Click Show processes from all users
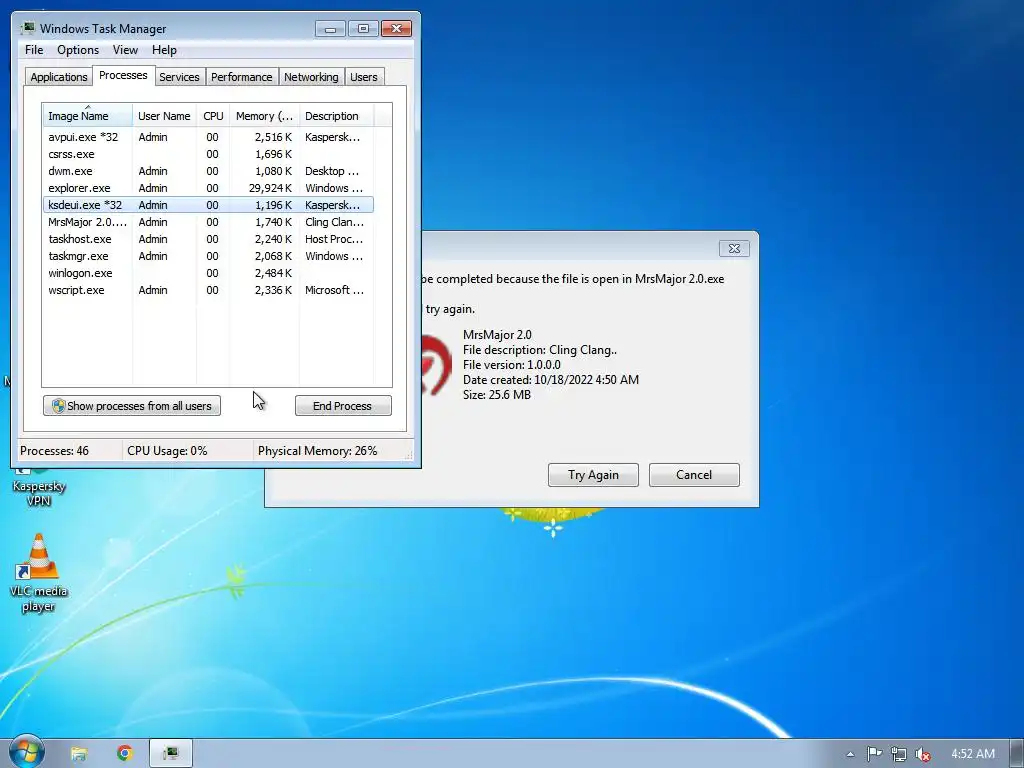 (x=132, y=406)
